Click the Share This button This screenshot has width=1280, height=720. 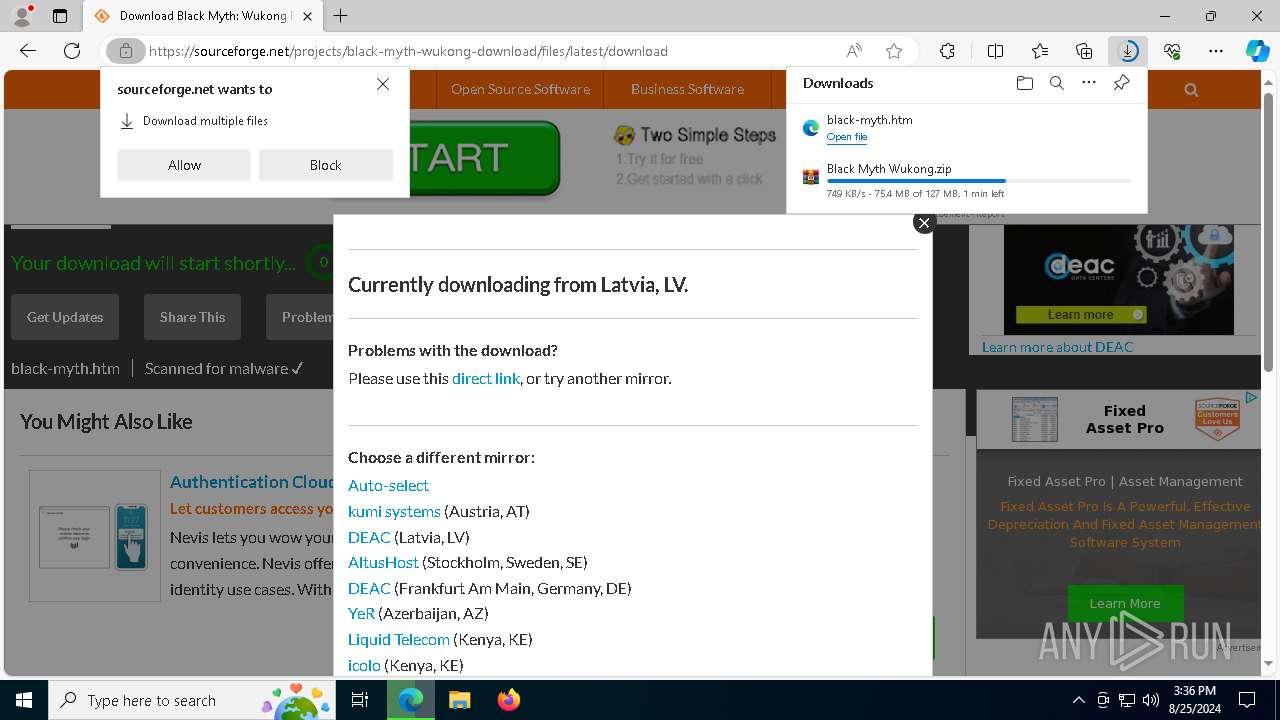192,317
